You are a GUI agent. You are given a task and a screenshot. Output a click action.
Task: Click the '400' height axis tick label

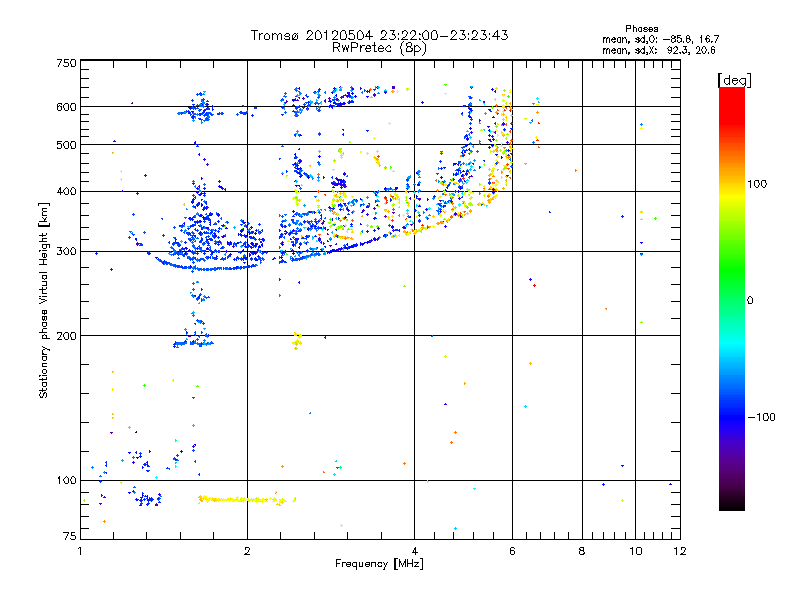[66, 191]
